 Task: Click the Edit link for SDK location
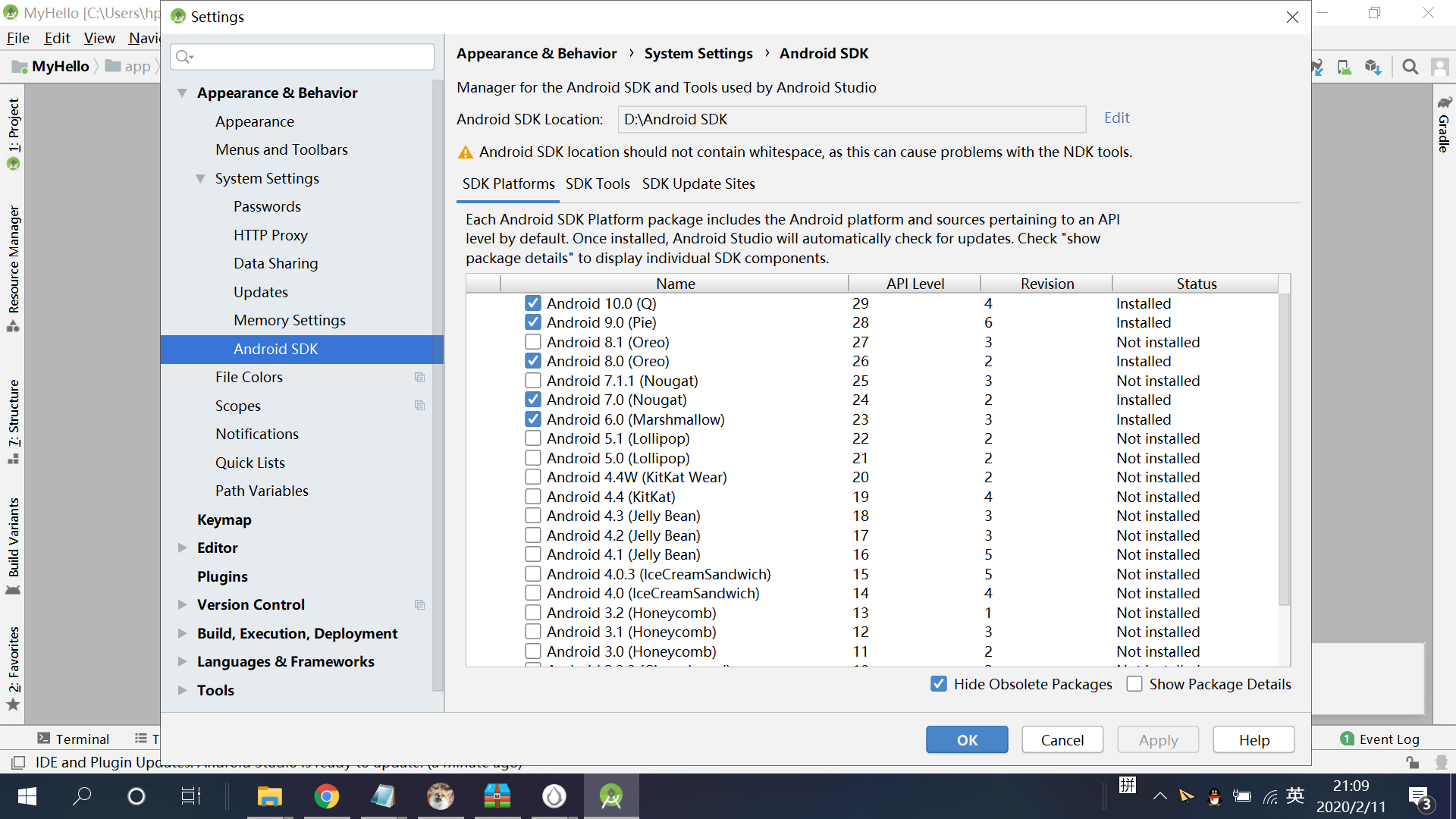tap(1116, 118)
